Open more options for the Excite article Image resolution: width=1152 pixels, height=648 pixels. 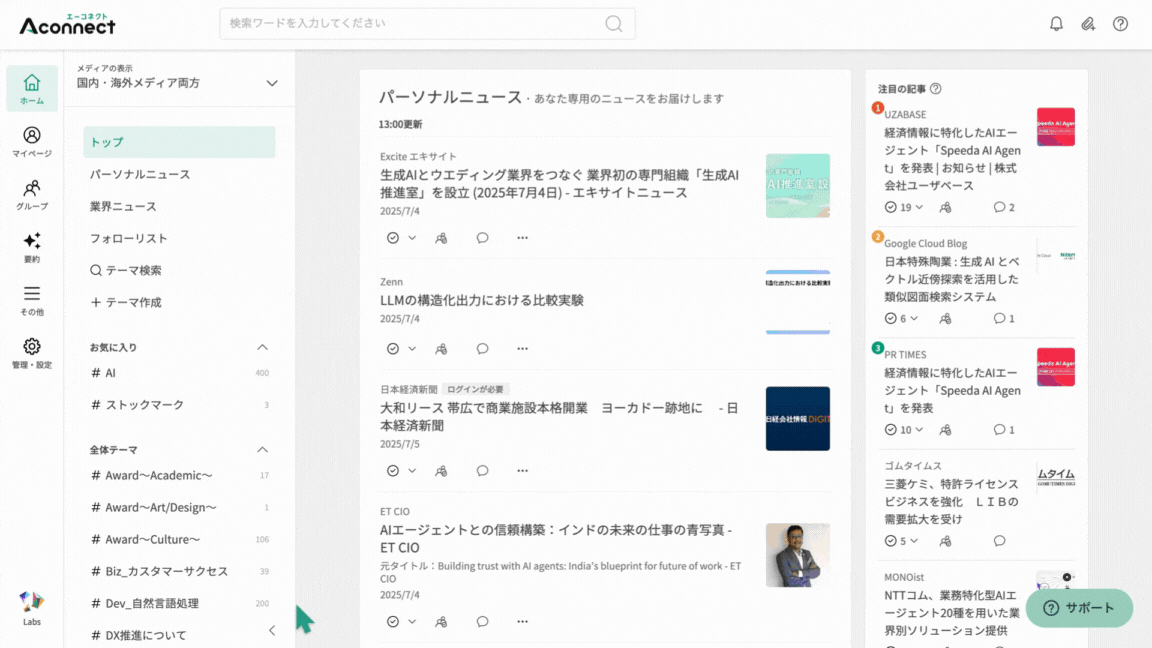click(x=522, y=238)
